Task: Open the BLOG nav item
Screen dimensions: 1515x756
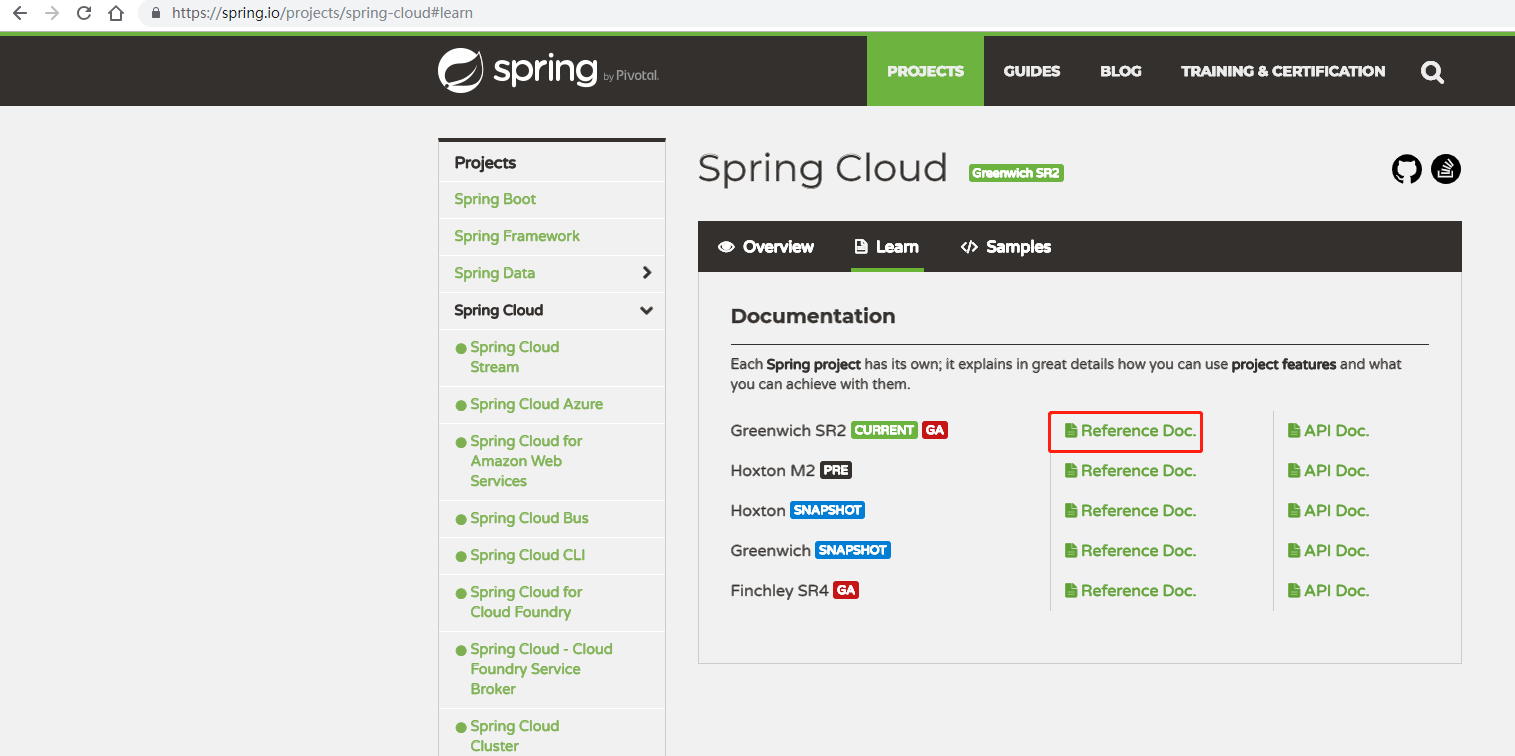Action: pos(1121,71)
